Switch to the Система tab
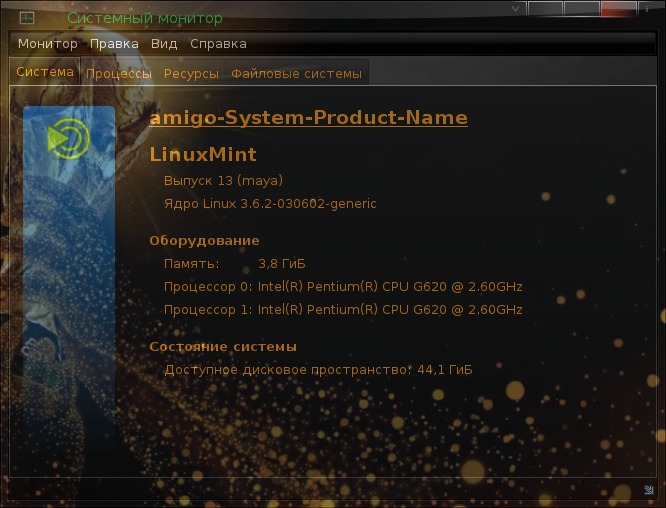Screen dimensions: 666x508 click(x=45, y=71)
